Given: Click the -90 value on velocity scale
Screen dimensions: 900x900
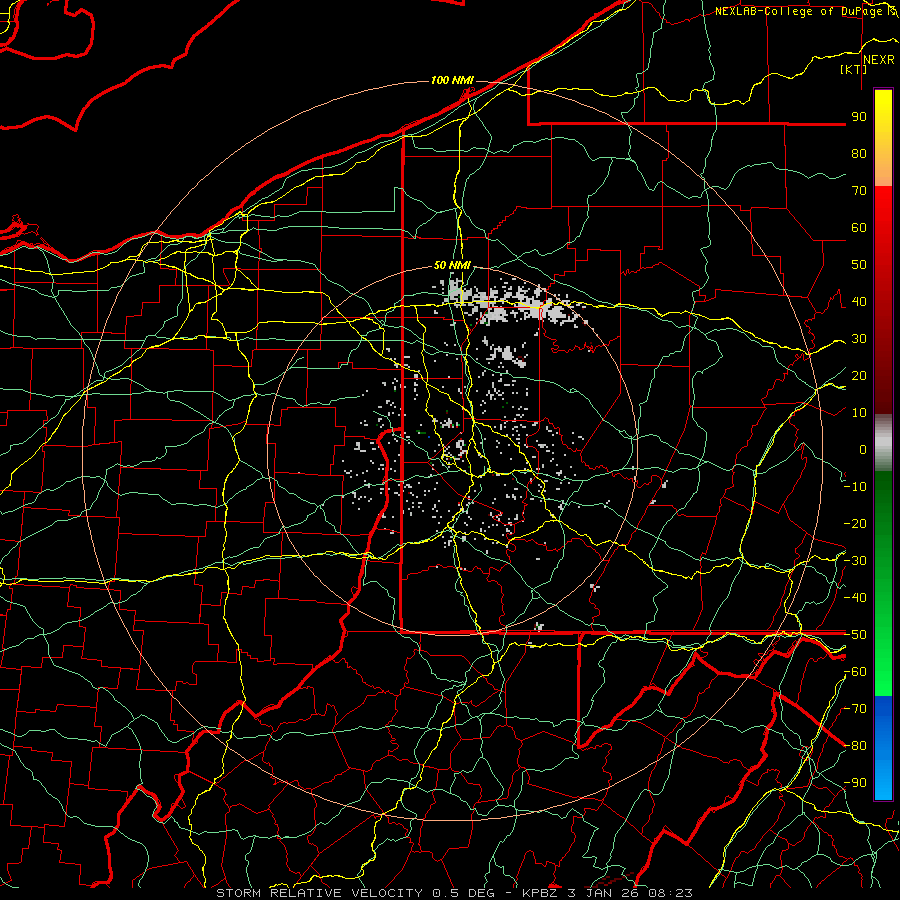Looking at the screenshot, I should [x=855, y=783].
